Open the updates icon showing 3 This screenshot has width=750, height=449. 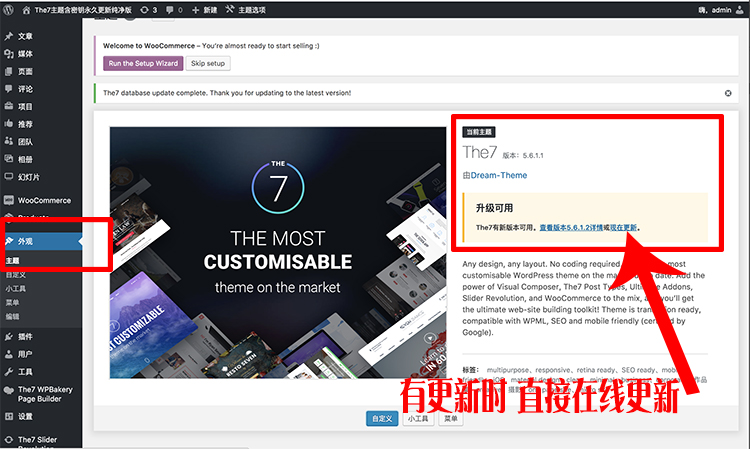pos(148,10)
